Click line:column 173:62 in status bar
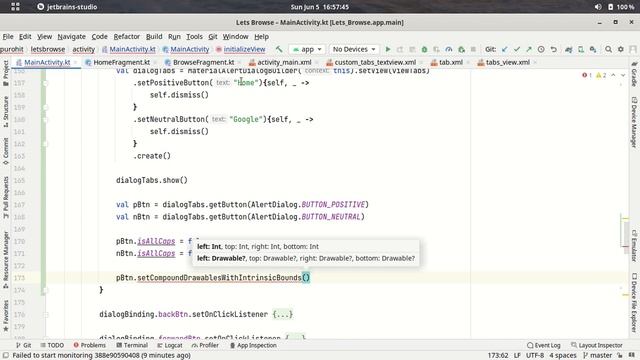The width and height of the screenshot is (640, 360). [x=498, y=356]
